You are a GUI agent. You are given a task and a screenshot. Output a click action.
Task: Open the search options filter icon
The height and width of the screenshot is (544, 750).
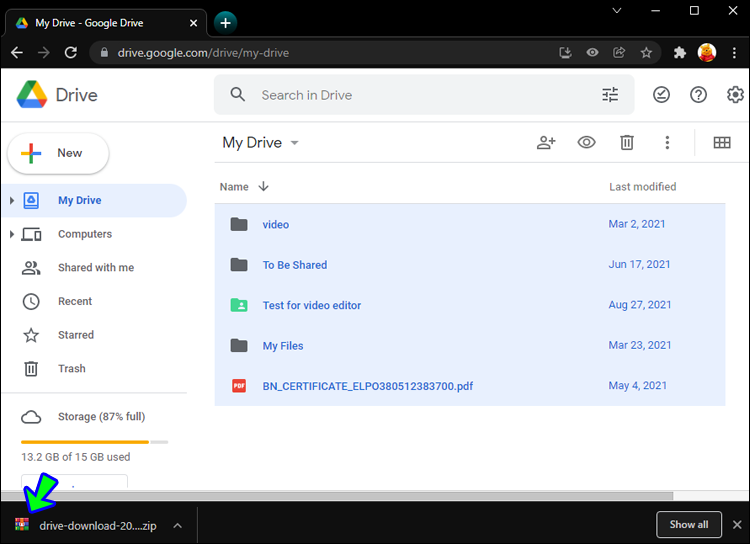(x=610, y=95)
